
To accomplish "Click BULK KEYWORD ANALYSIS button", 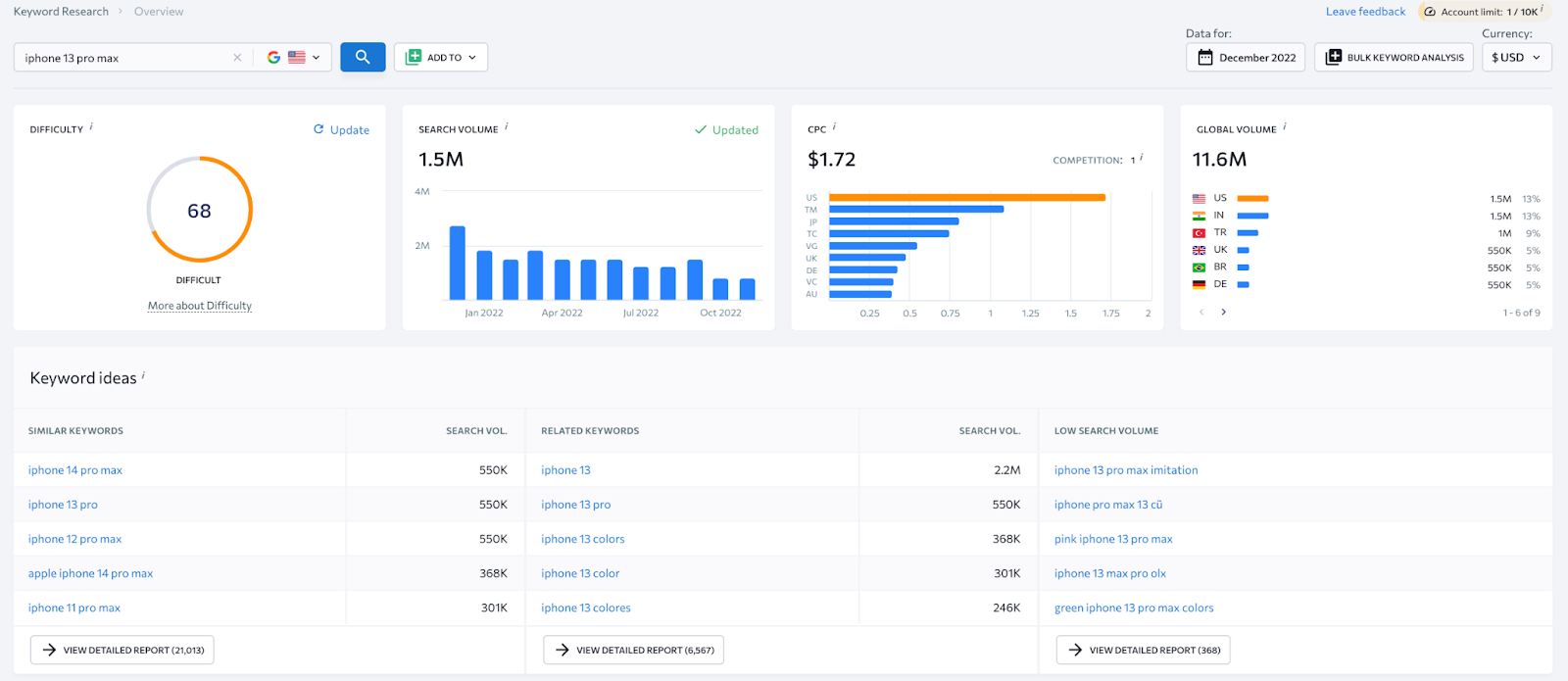I will click(x=1394, y=57).
